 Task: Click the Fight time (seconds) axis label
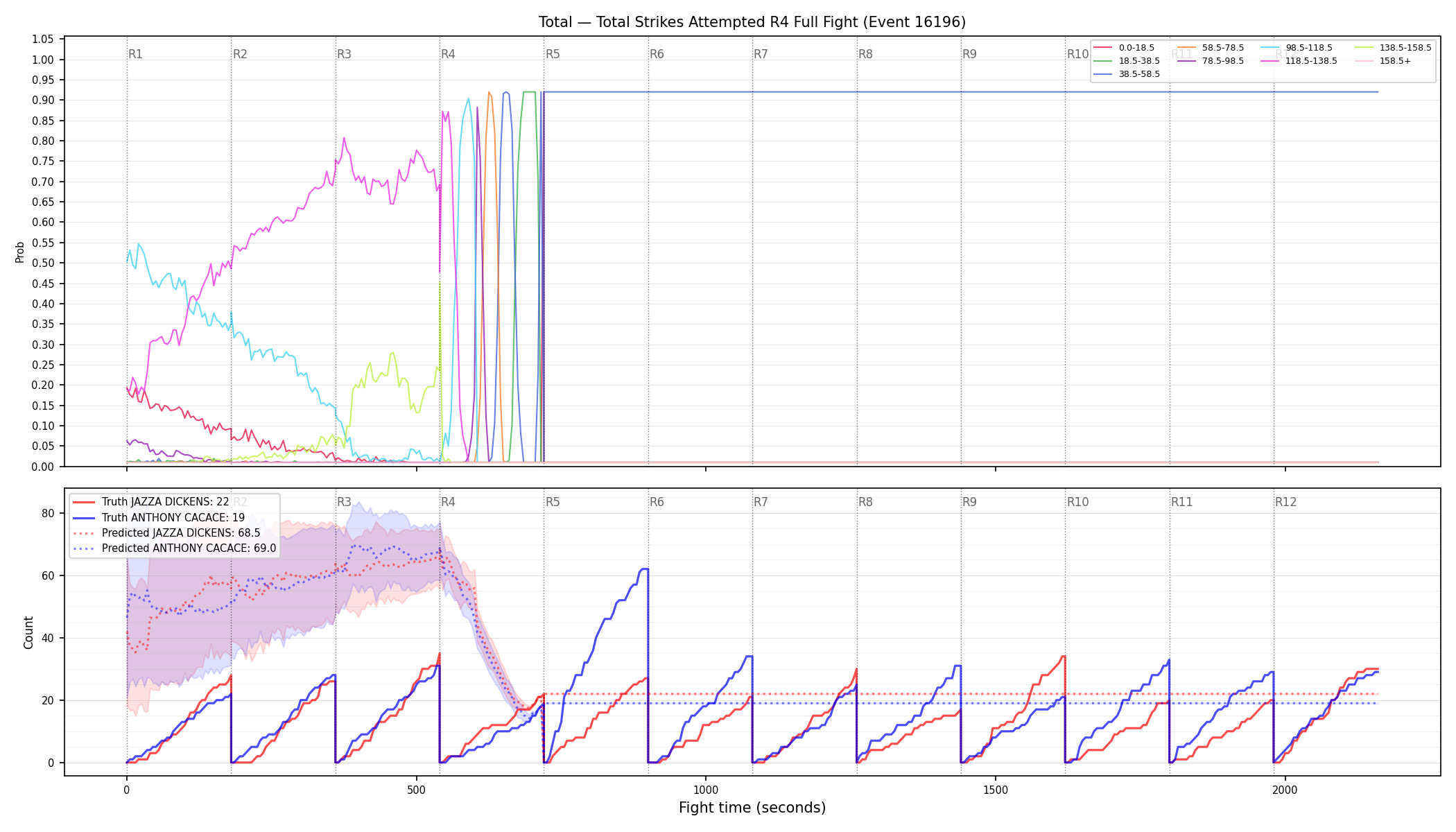coord(752,808)
